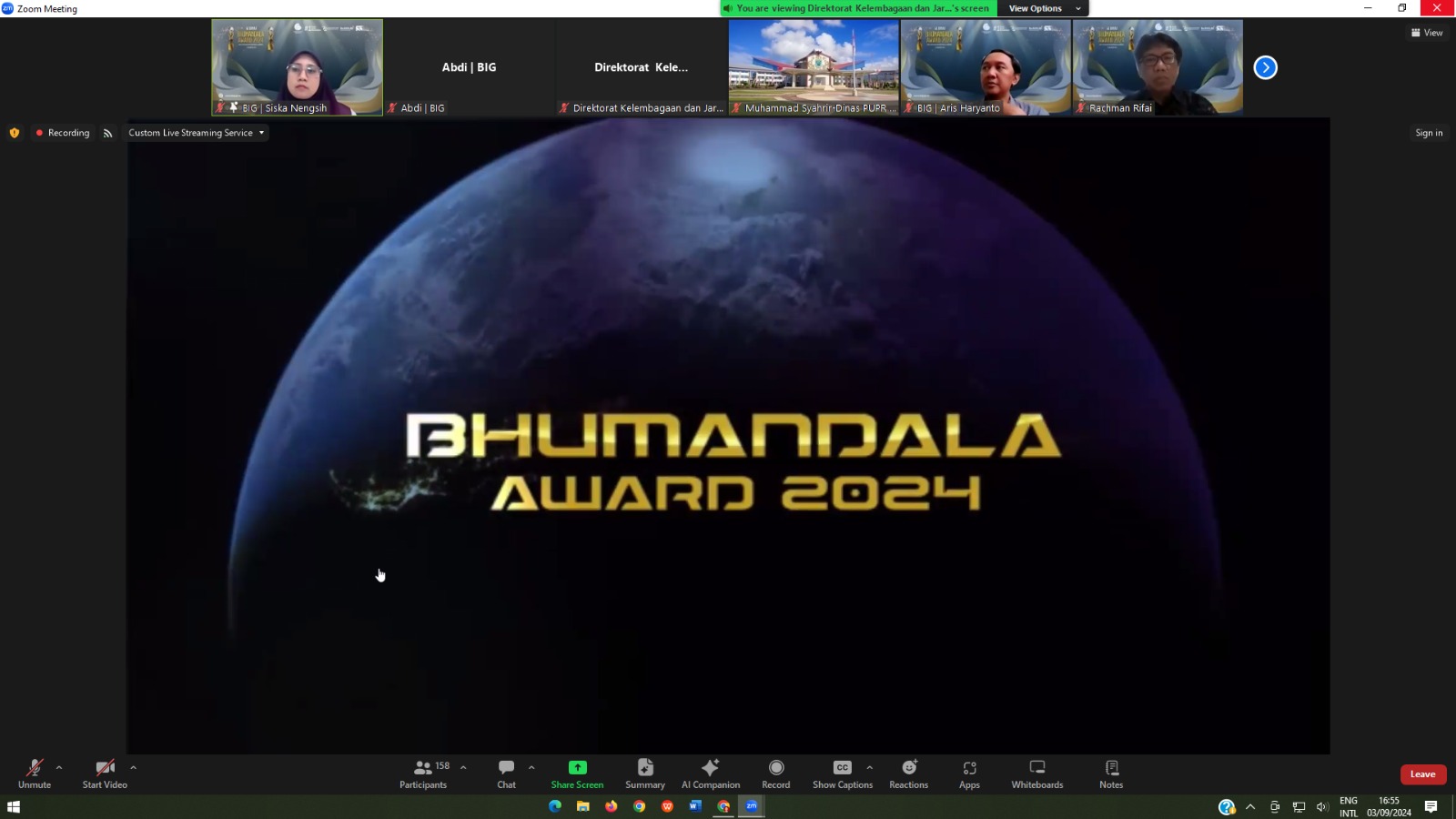1456x819 pixels.
Task: Launch AI Companion
Action: pyautogui.click(x=710, y=773)
